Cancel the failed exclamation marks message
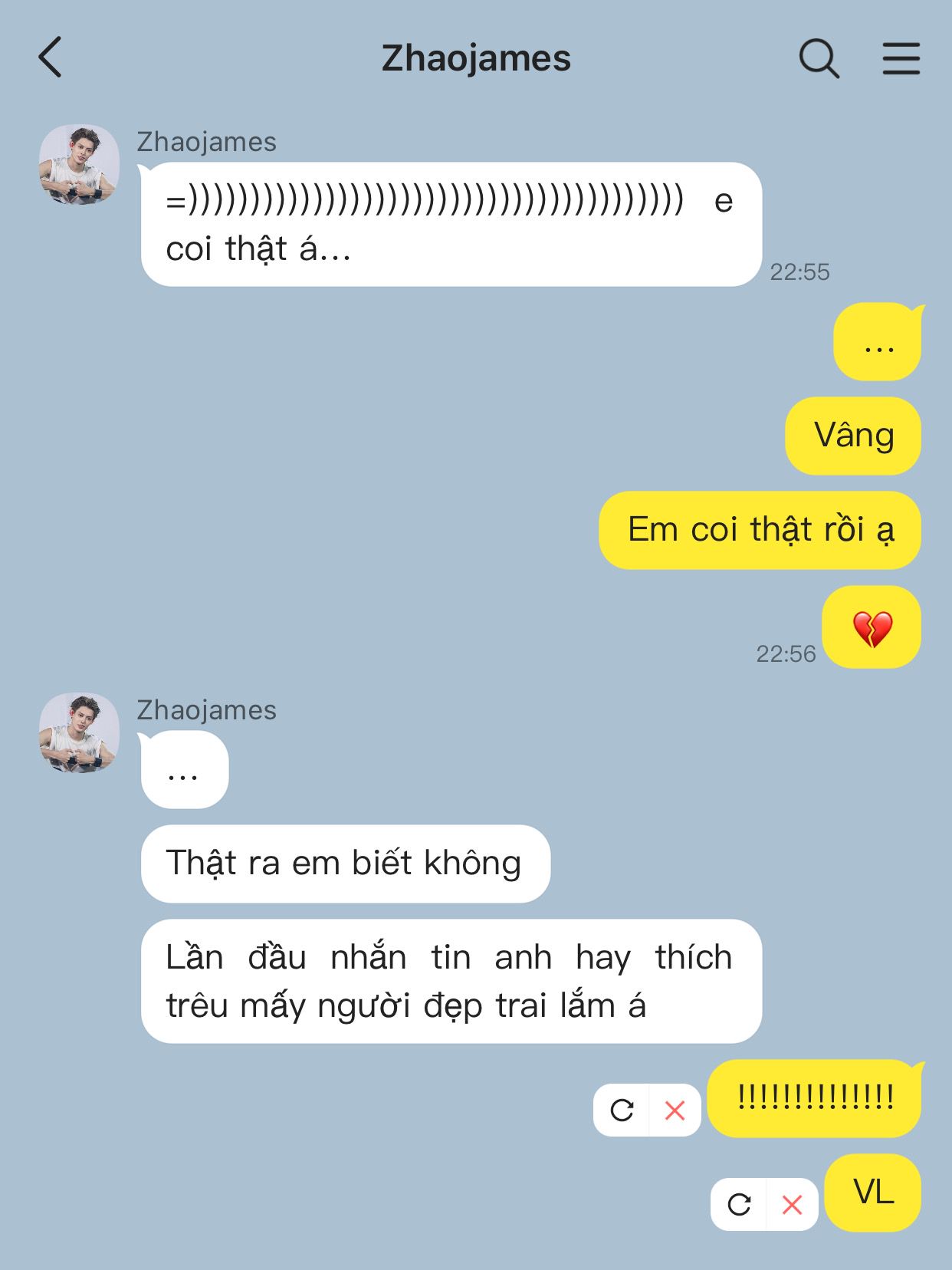 point(675,1110)
